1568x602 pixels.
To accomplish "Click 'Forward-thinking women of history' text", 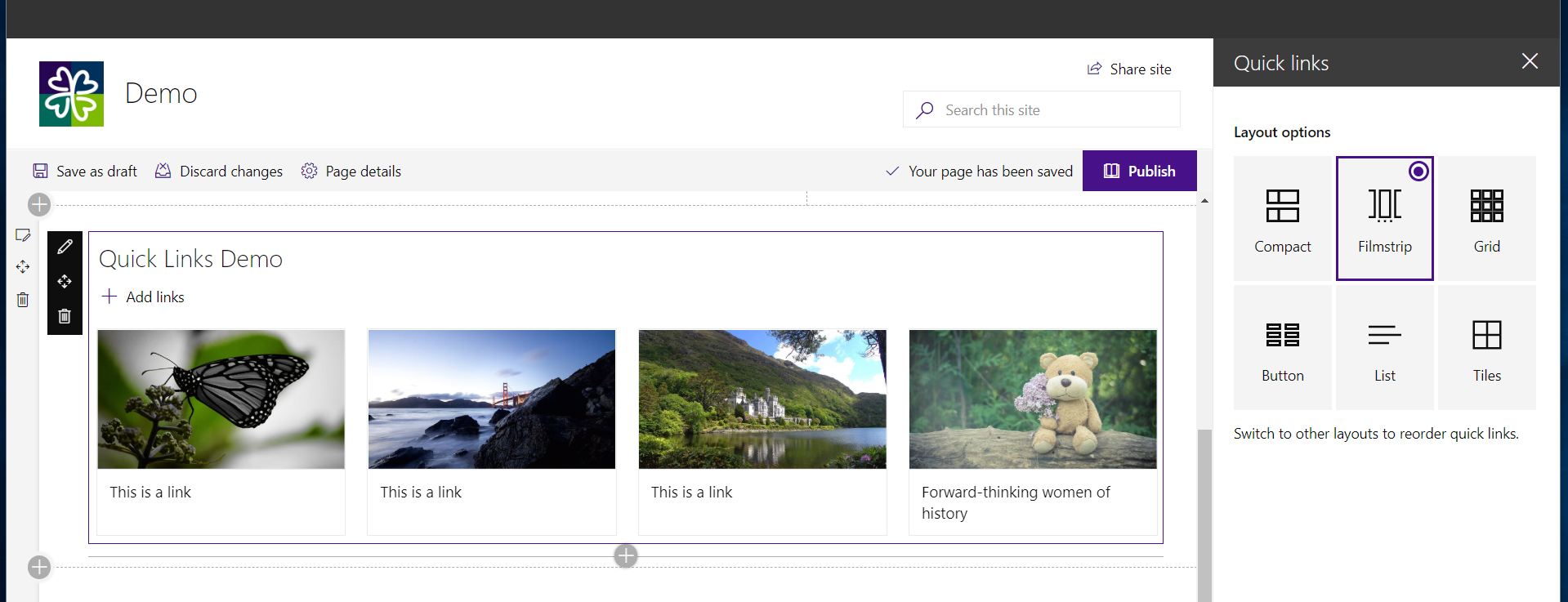I will pos(1016,502).
